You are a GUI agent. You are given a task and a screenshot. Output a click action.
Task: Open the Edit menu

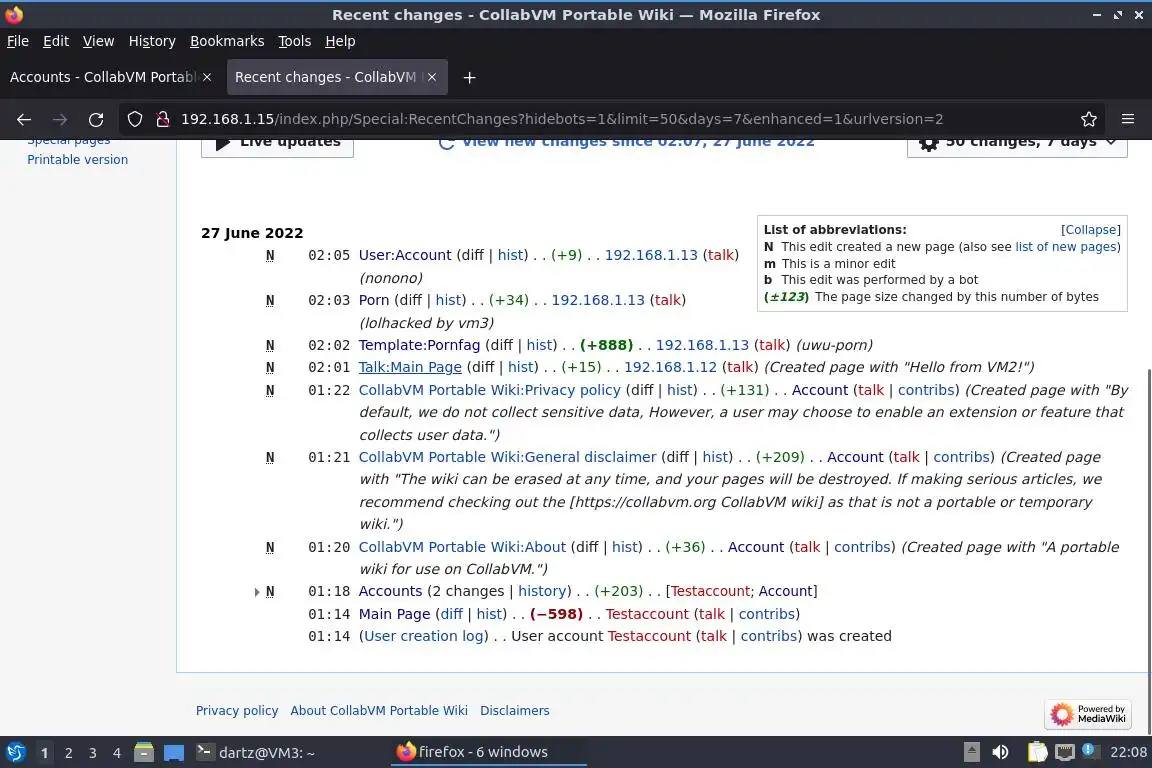tap(56, 41)
